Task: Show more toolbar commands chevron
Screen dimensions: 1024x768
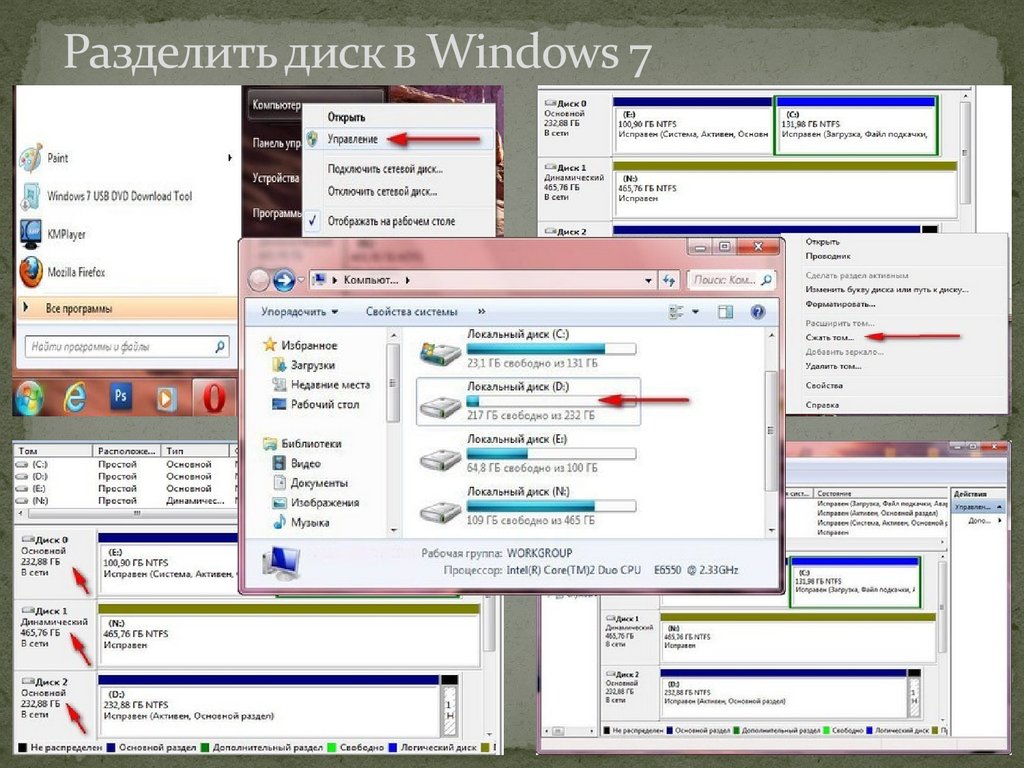Action: click(482, 312)
